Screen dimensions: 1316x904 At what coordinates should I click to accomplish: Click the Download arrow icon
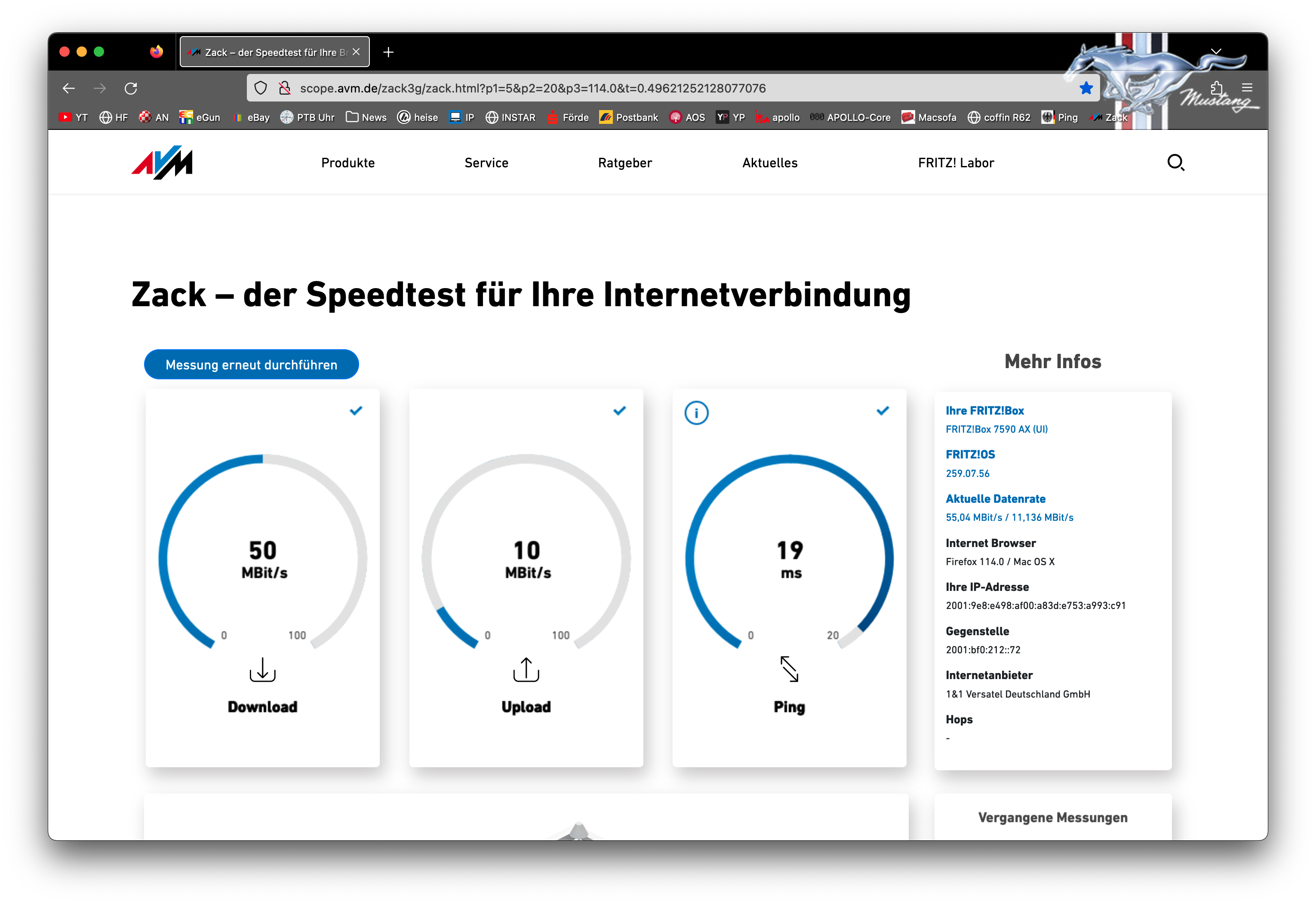[x=262, y=670]
